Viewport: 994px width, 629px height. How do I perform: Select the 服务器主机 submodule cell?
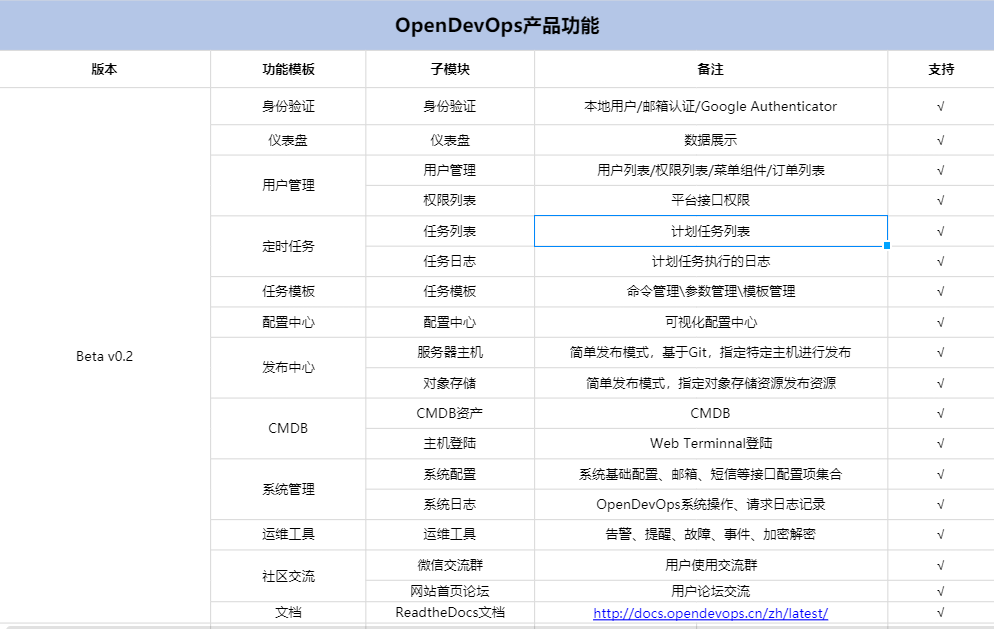(x=450, y=353)
